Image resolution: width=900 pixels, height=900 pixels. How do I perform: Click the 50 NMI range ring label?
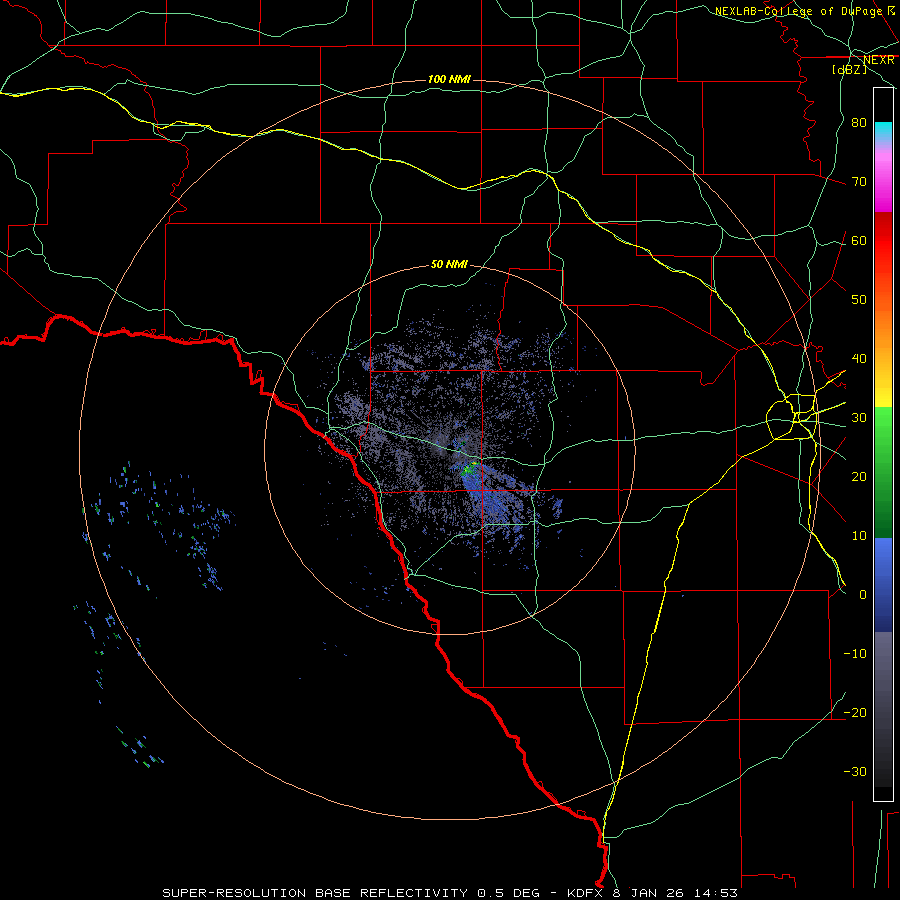[449, 264]
